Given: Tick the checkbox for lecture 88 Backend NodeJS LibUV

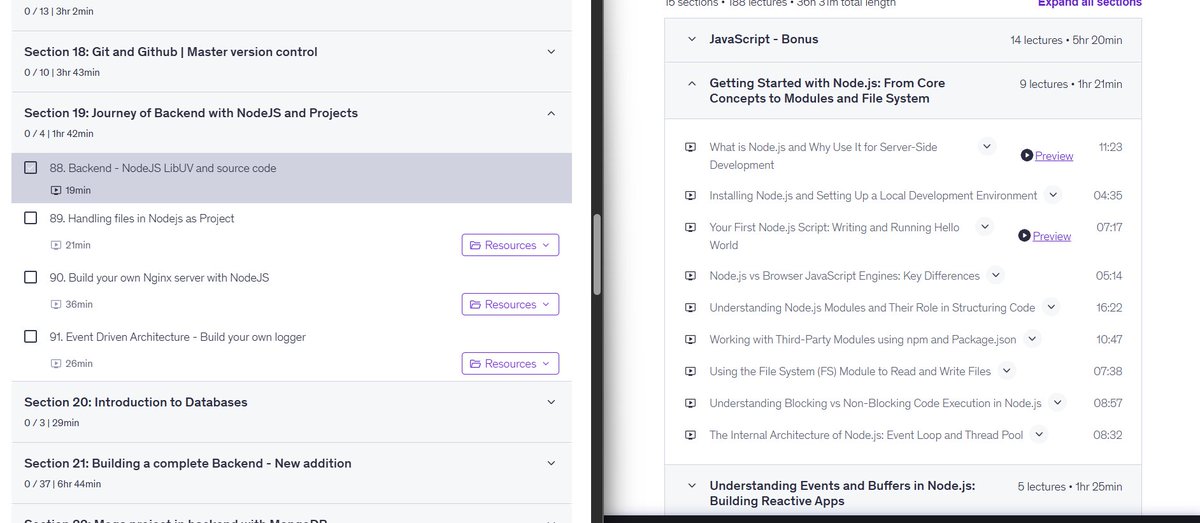Looking at the screenshot, I should (30, 168).
